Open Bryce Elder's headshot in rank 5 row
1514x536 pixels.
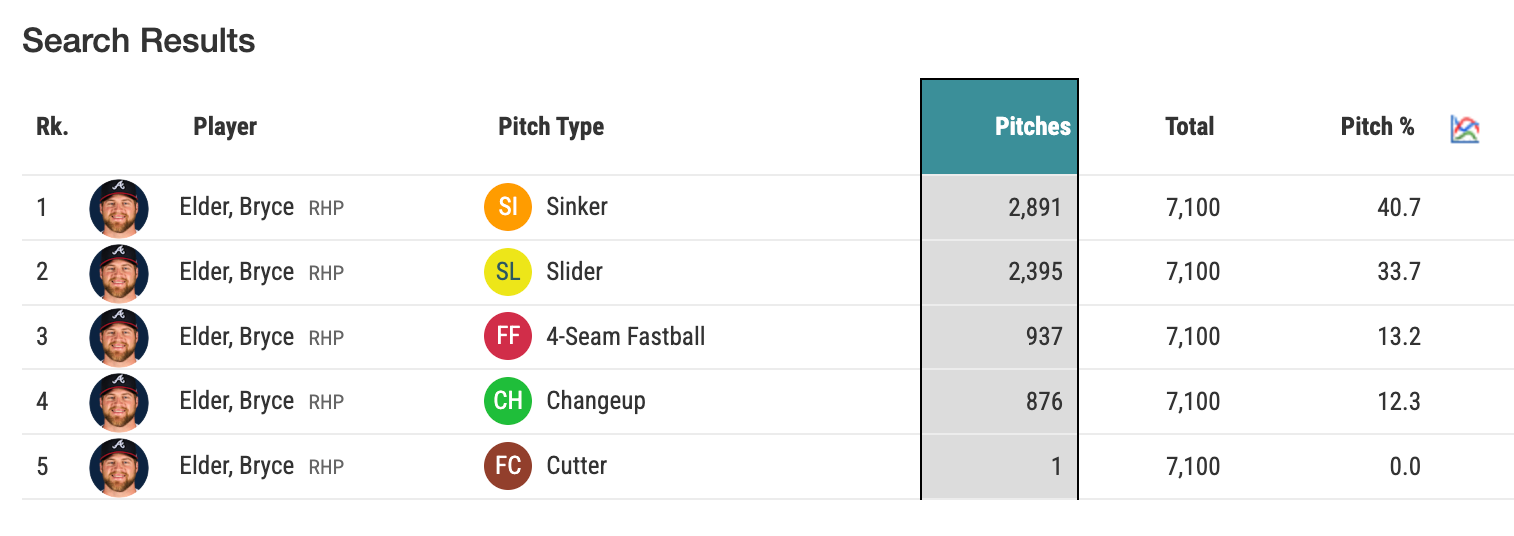[x=119, y=467]
